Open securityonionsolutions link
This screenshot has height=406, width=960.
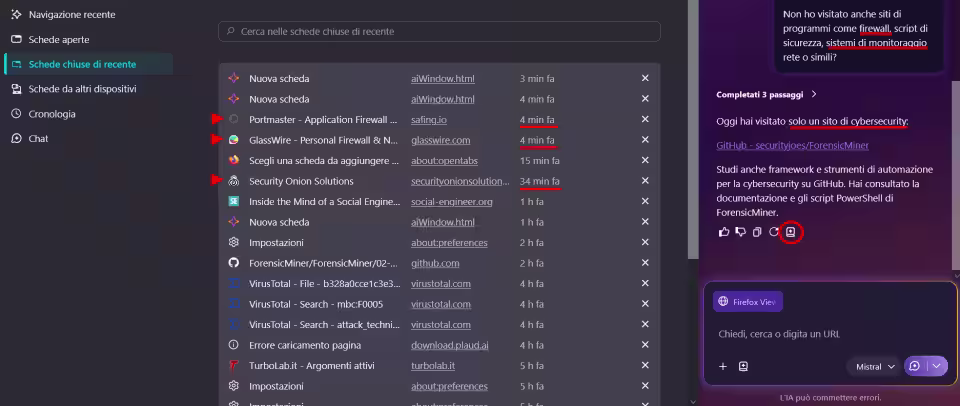pos(460,181)
